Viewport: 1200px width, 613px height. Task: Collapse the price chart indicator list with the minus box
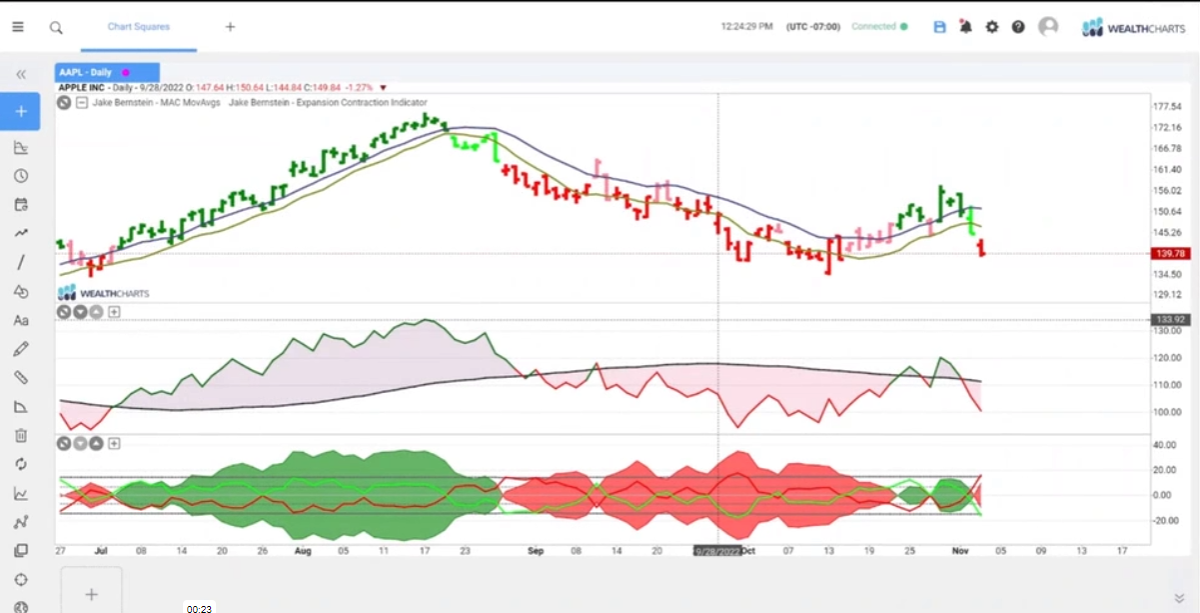pyautogui.click(x=82, y=102)
